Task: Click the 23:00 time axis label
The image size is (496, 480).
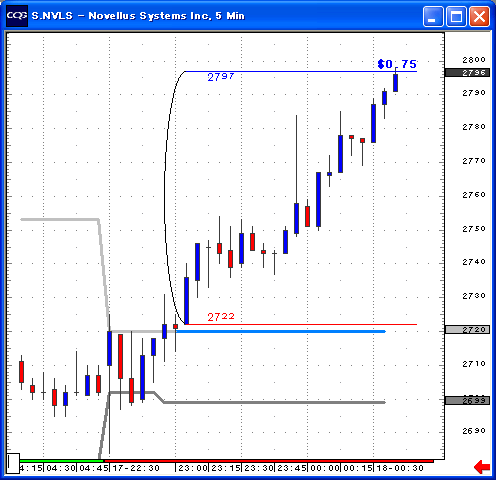Action: (193, 468)
